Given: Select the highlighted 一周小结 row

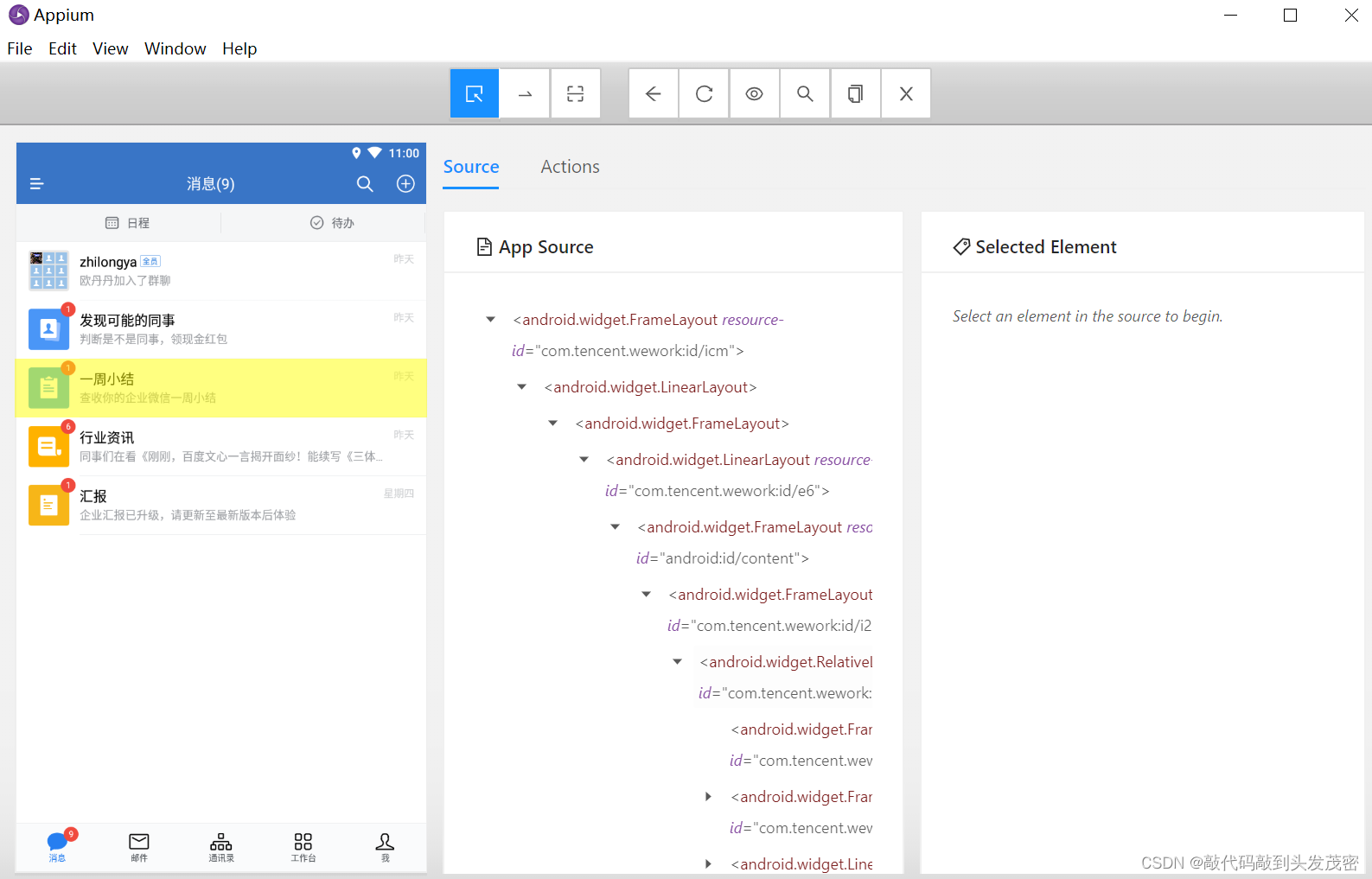Looking at the screenshot, I should pyautogui.click(x=221, y=388).
